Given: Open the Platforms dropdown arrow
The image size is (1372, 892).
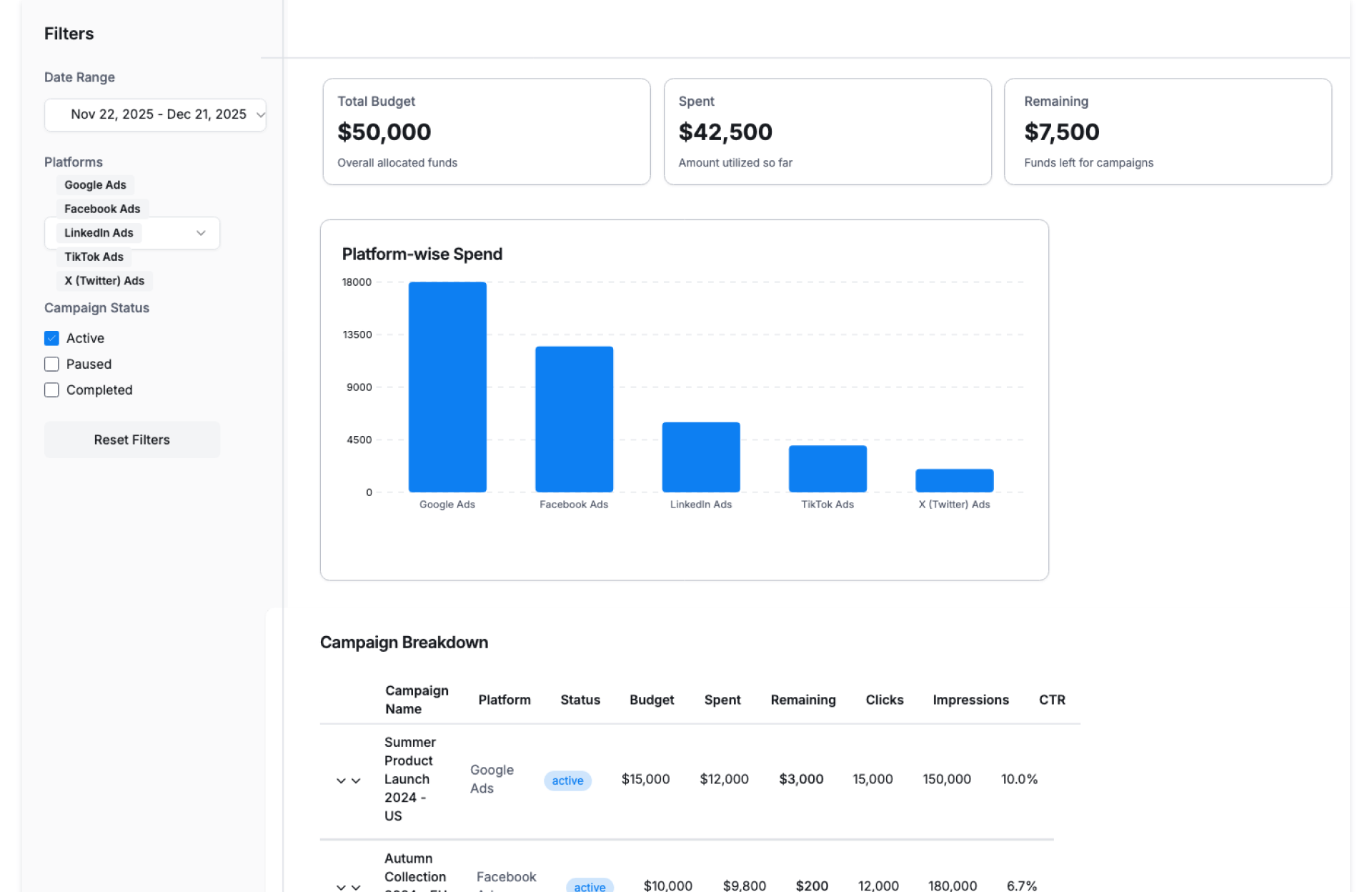Looking at the screenshot, I should [x=201, y=233].
